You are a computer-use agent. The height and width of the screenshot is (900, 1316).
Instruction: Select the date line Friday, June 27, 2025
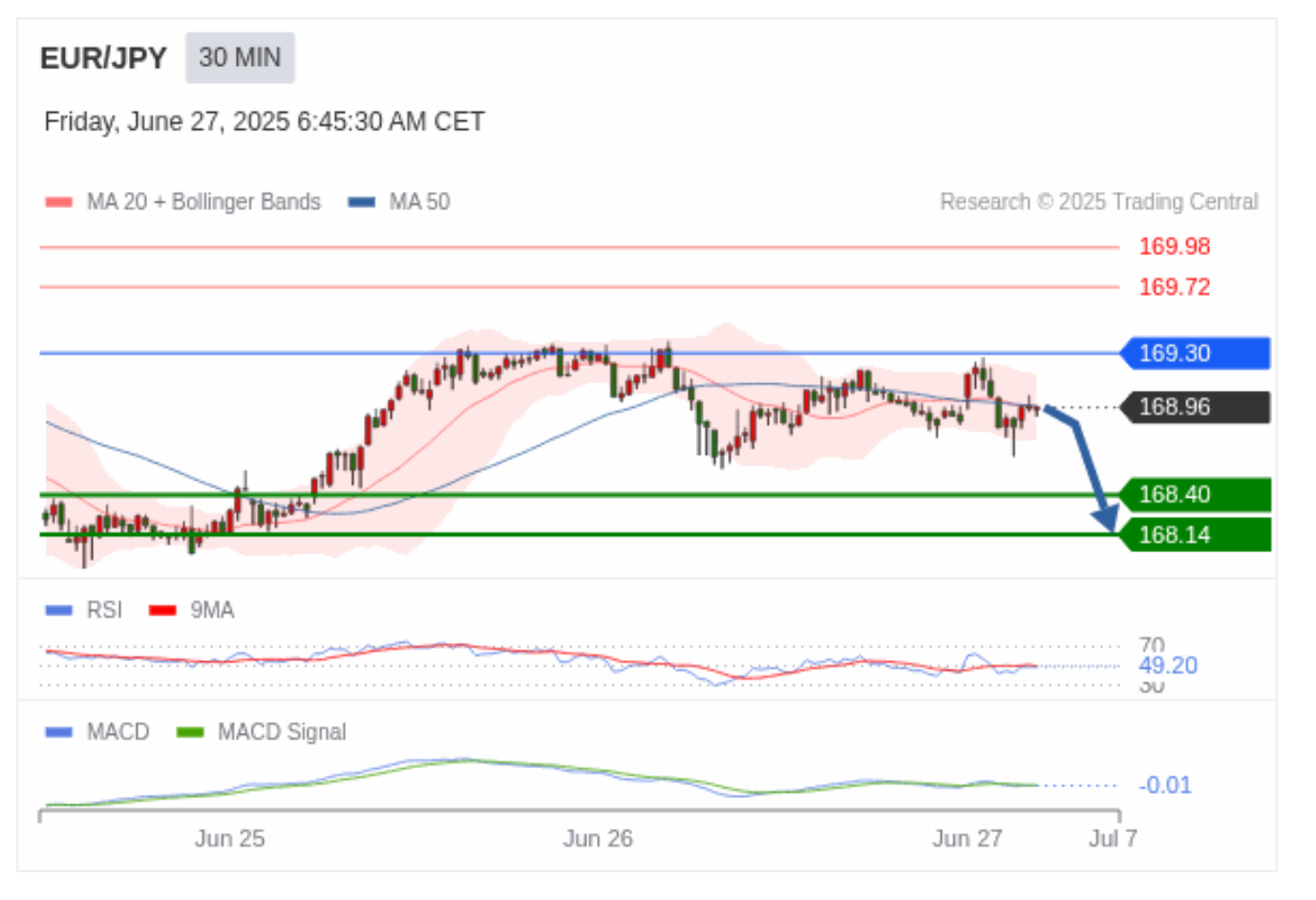point(265,122)
